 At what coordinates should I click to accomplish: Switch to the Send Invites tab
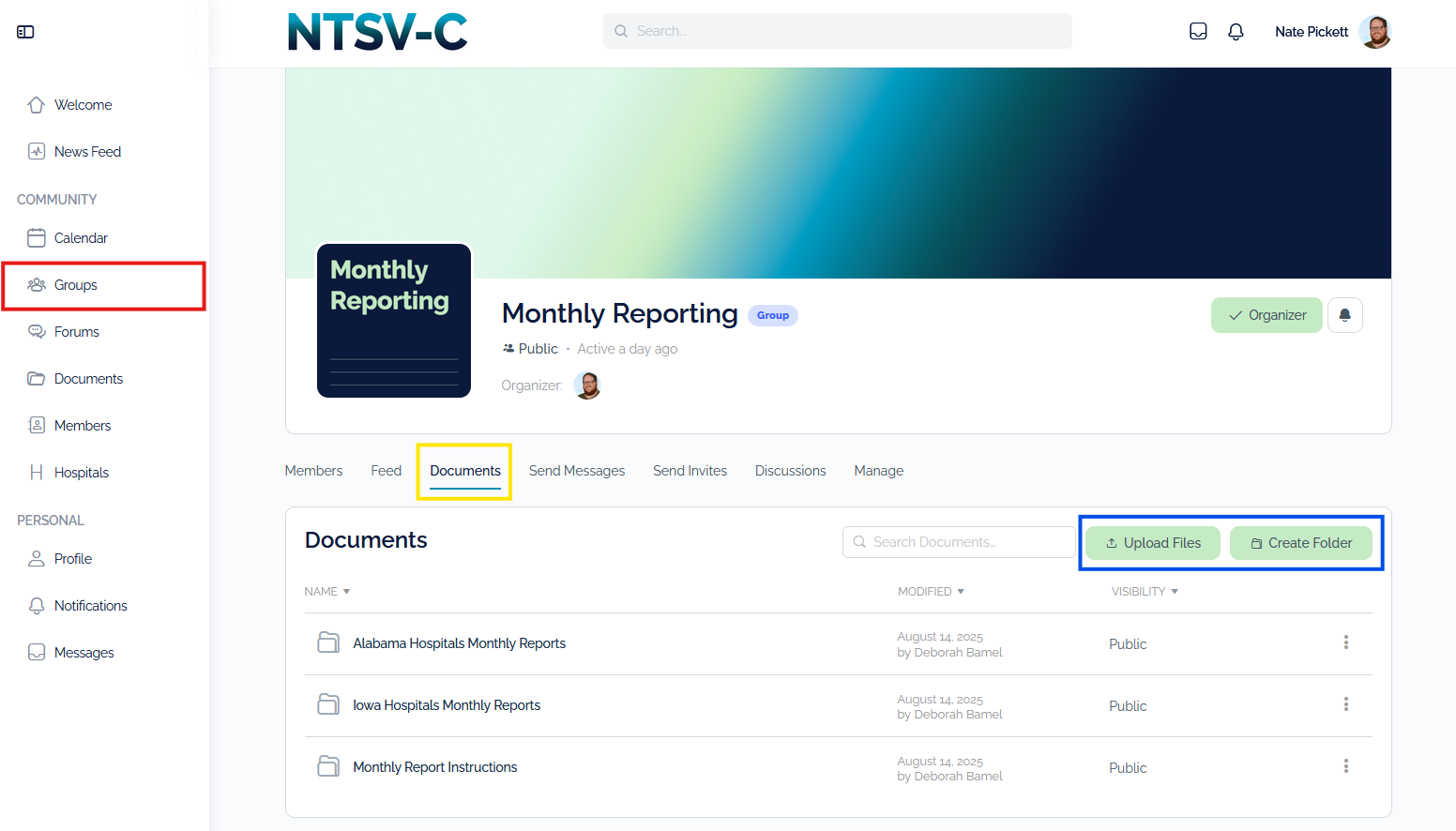pos(690,471)
